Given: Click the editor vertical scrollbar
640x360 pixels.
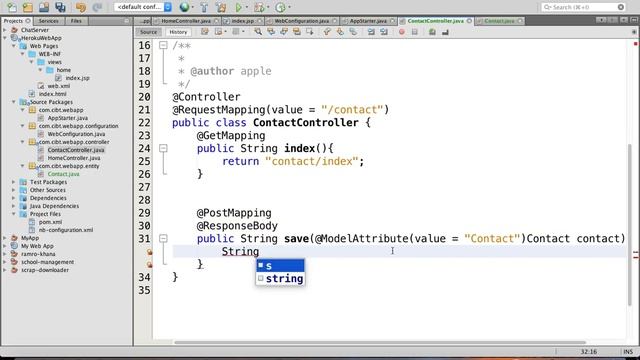Looking at the screenshot, I should 630,224.
